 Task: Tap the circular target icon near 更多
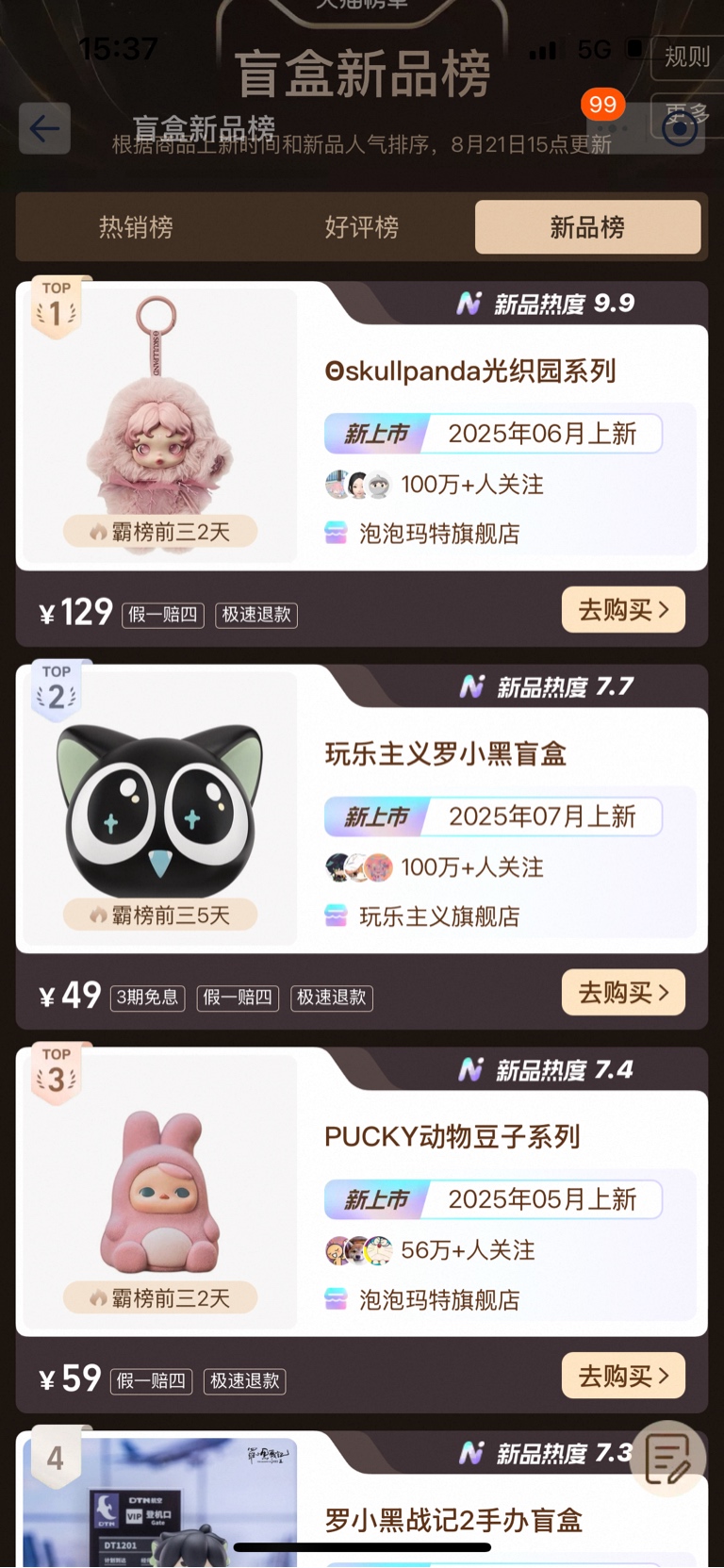[680, 128]
